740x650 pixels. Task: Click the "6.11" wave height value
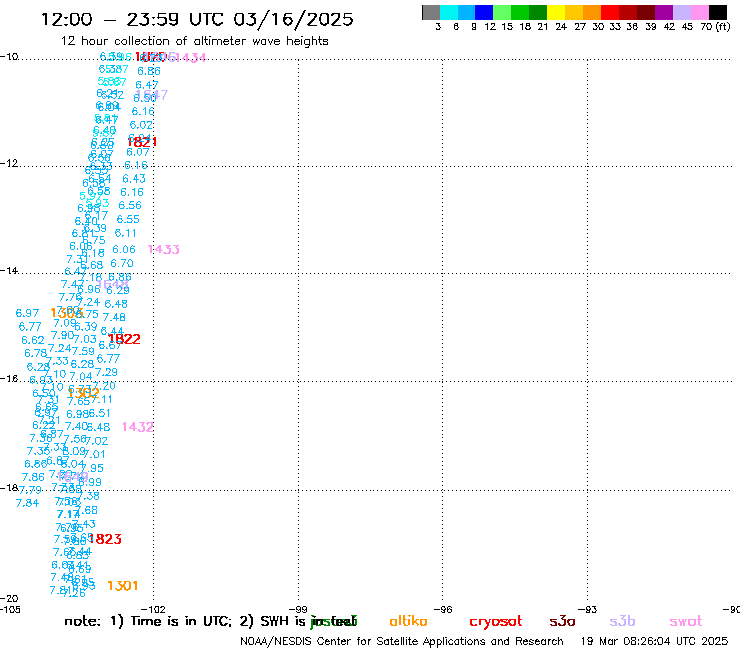pos(126,233)
